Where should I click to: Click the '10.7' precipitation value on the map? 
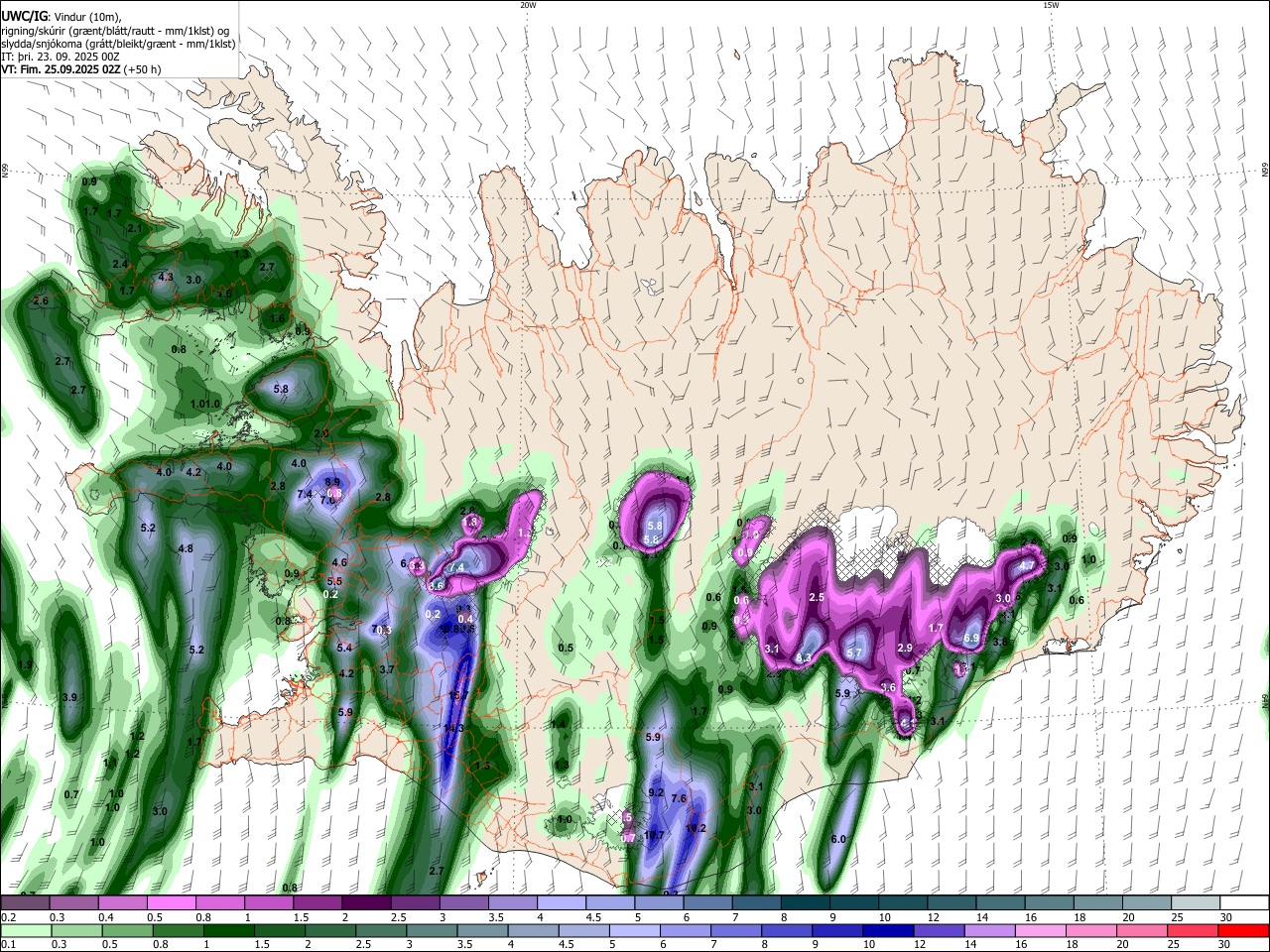[654, 835]
